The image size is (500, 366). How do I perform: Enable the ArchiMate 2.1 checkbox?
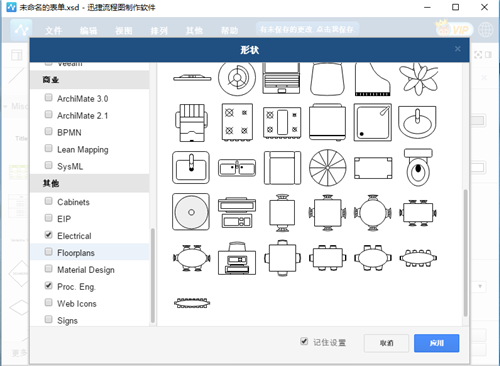point(49,114)
